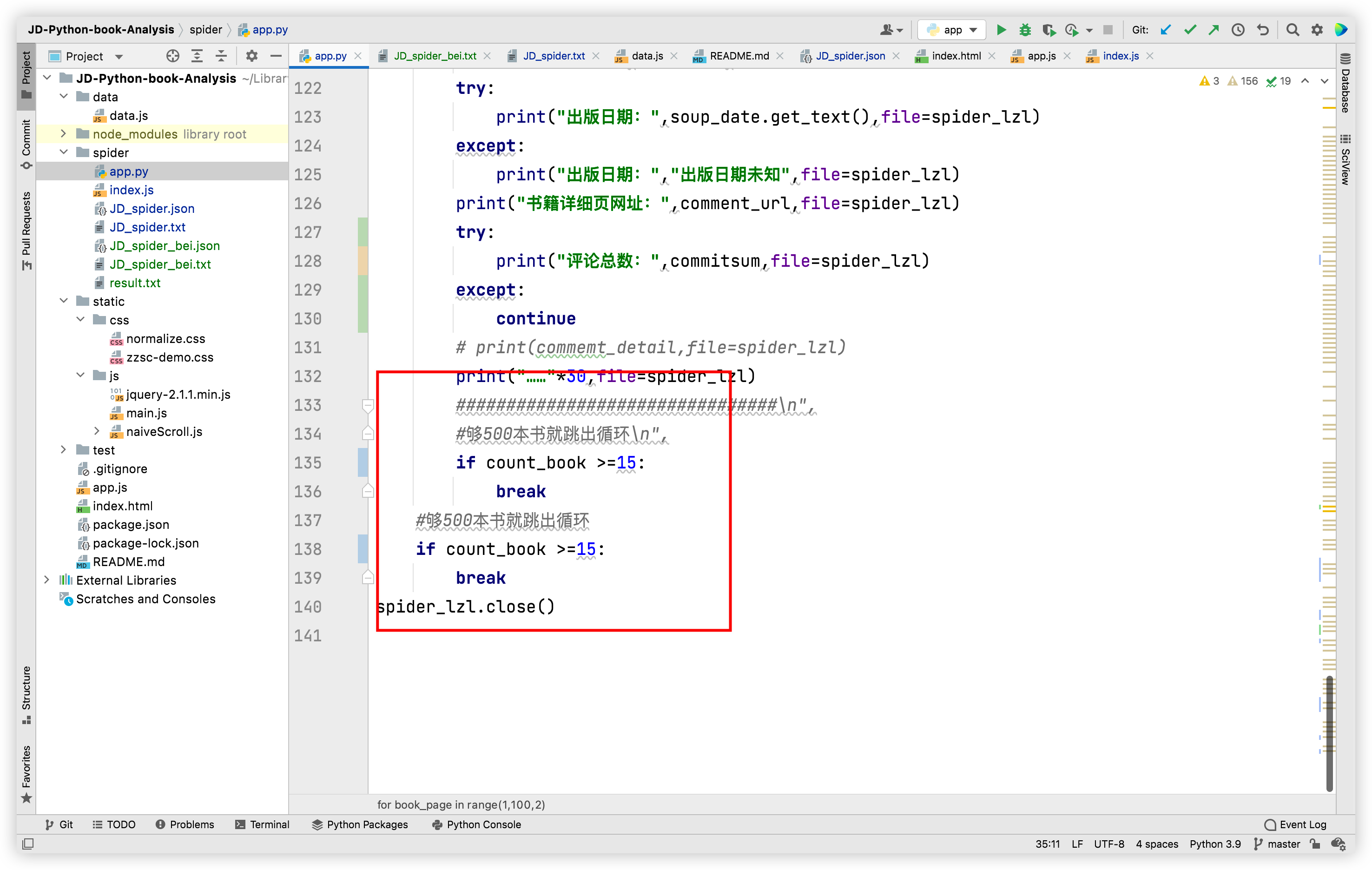This screenshot has width=1372, height=870.
Task: Open the Structure tool window
Action: [26, 695]
